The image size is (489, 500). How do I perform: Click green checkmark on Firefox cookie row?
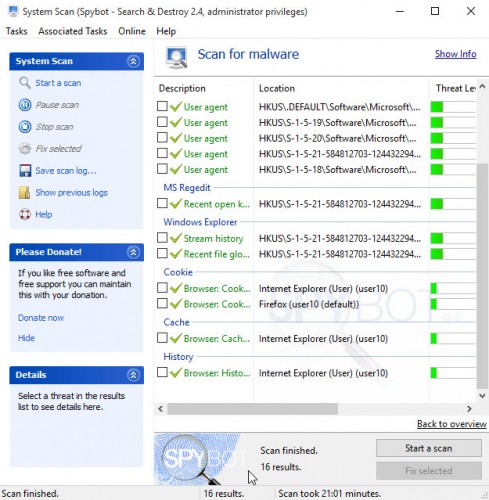pyautogui.click(x=176, y=304)
